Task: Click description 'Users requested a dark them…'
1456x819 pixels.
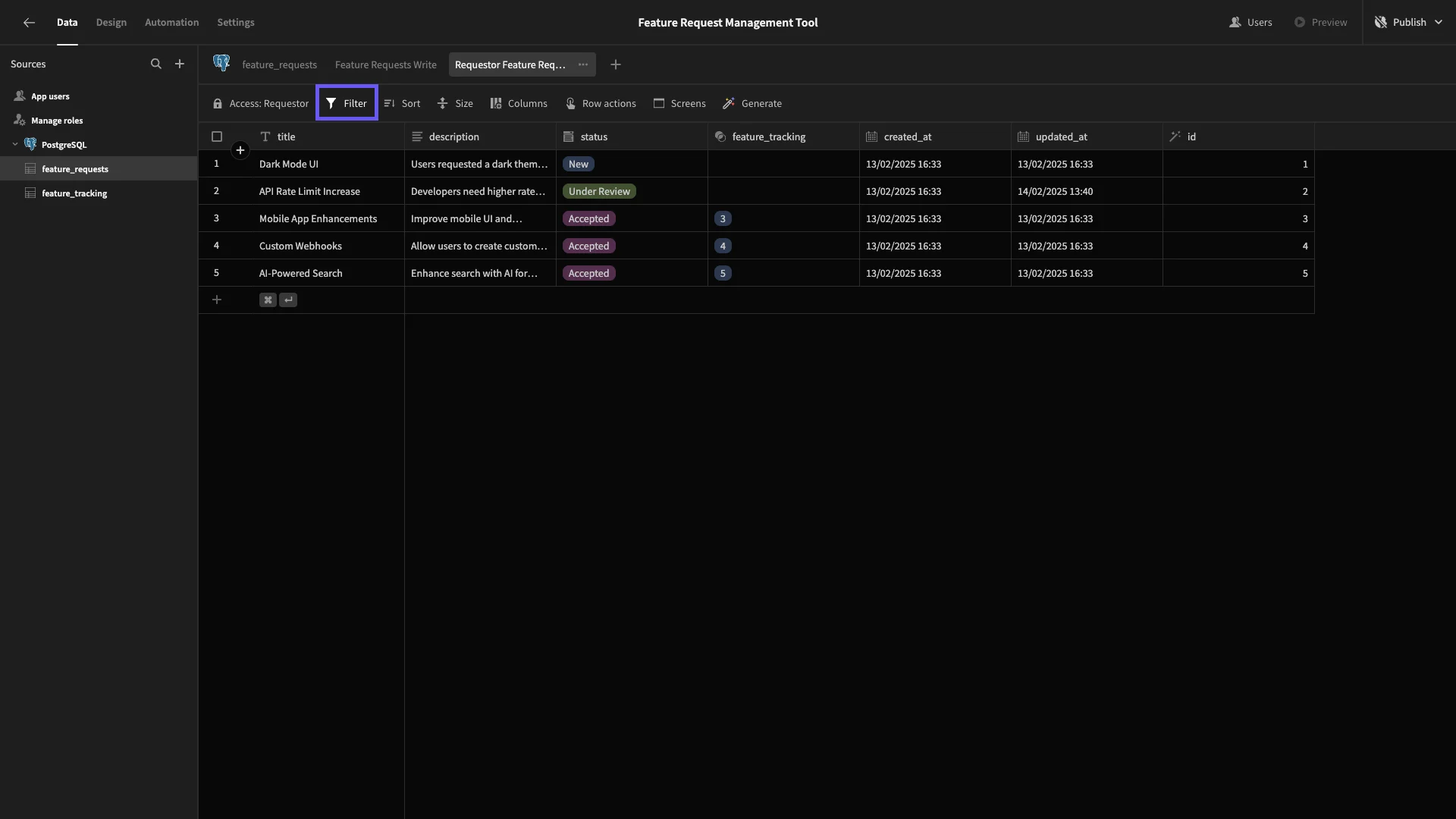Action: pos(480,164)
